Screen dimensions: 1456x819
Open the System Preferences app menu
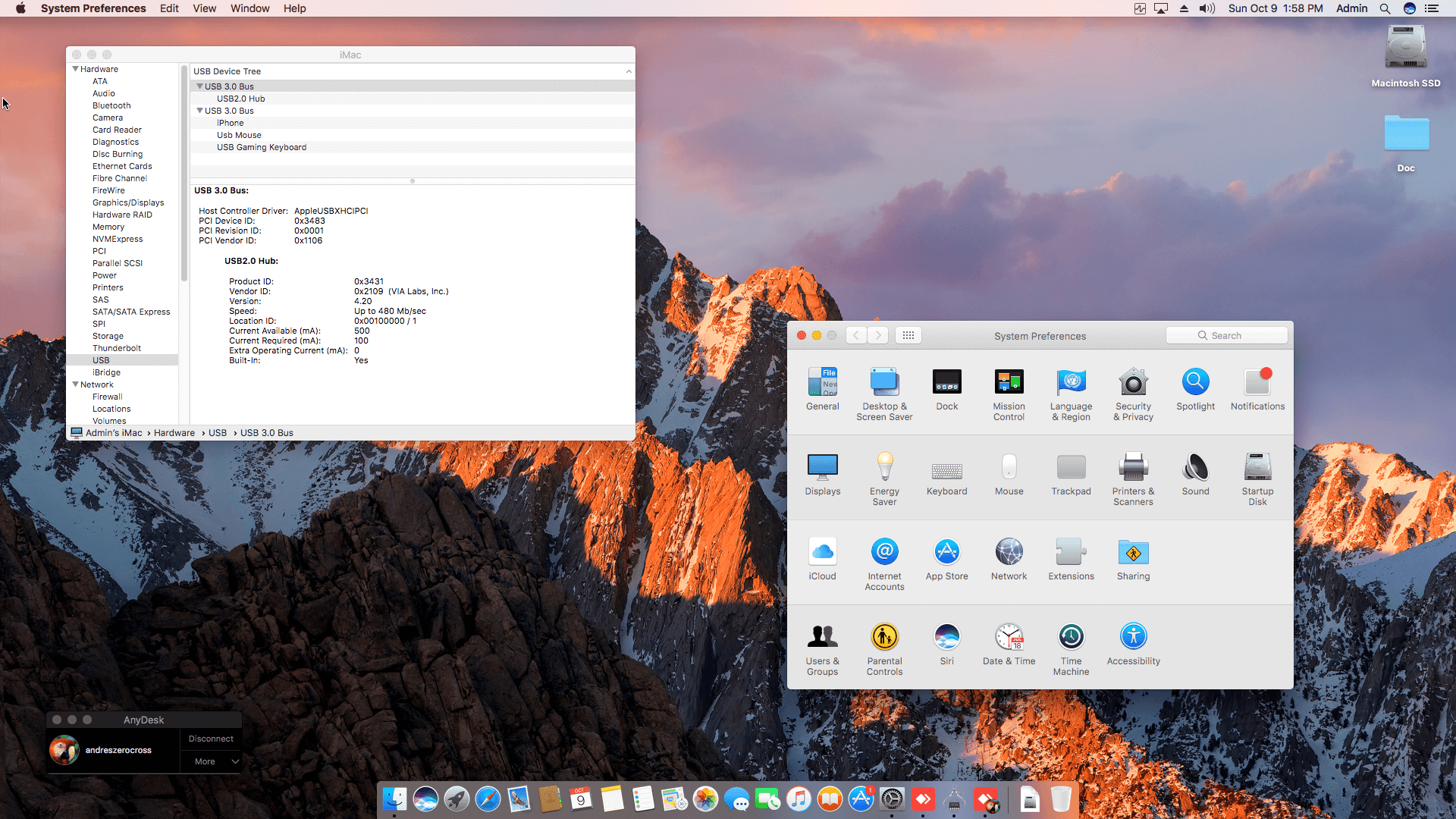click(x=93, y=8)
